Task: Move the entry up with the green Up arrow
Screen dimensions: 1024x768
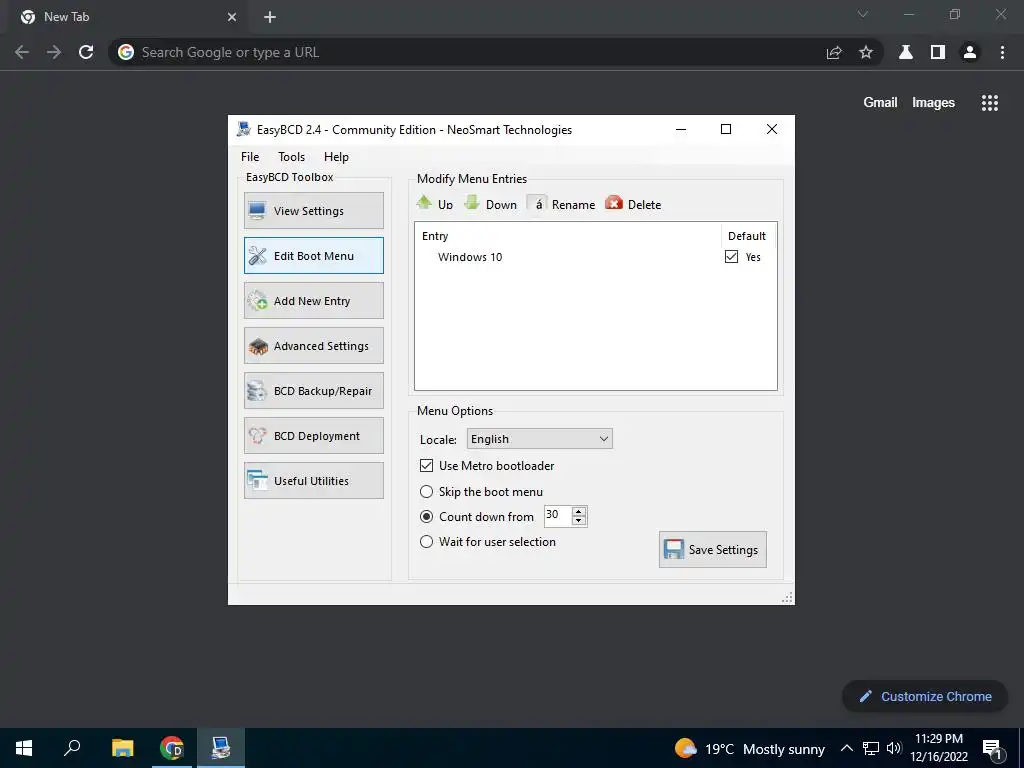Action: coord(435,204)
